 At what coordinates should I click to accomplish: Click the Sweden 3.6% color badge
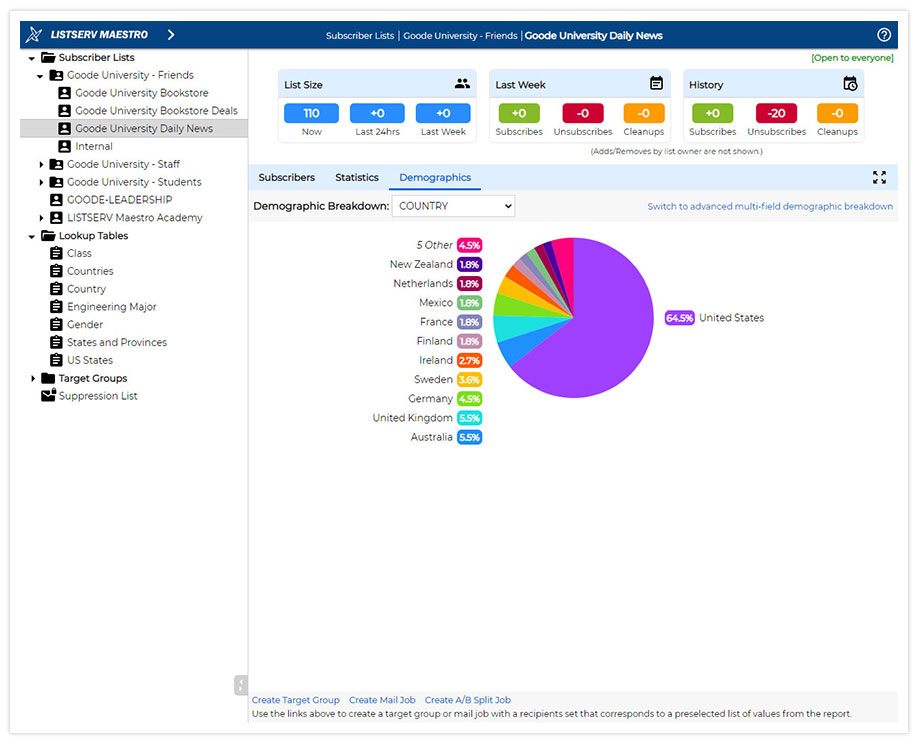(x=469, y=379)
